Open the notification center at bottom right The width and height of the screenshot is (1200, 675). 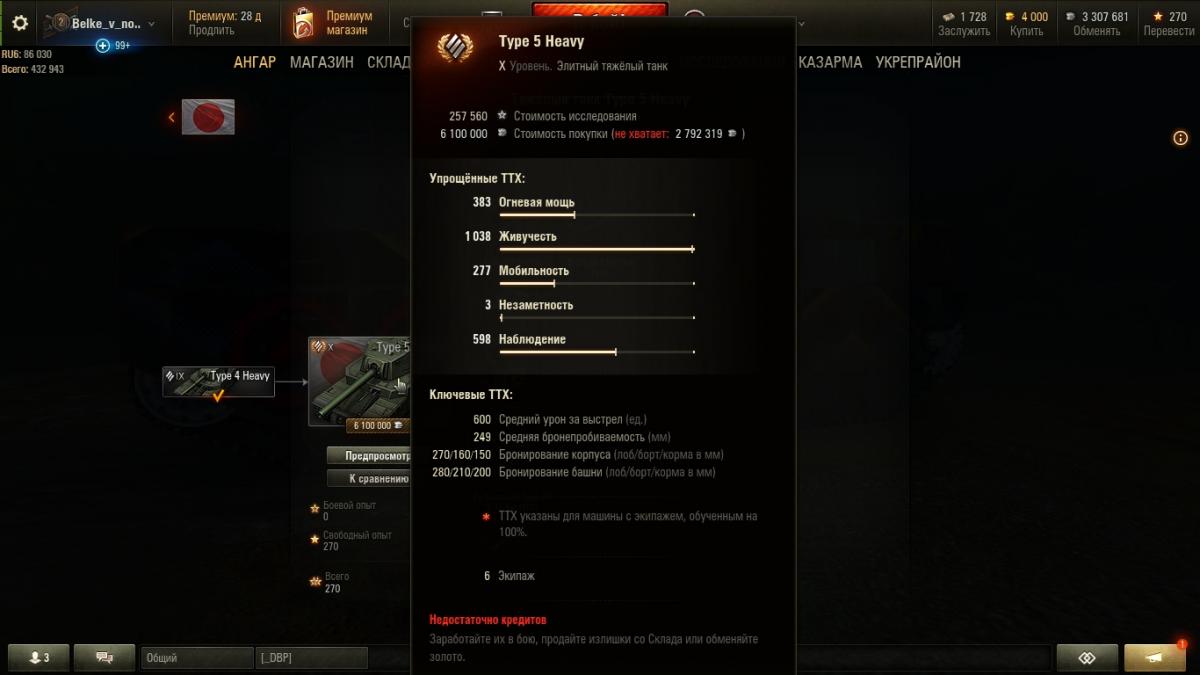pyautogui.click(x=1155, y=657)
